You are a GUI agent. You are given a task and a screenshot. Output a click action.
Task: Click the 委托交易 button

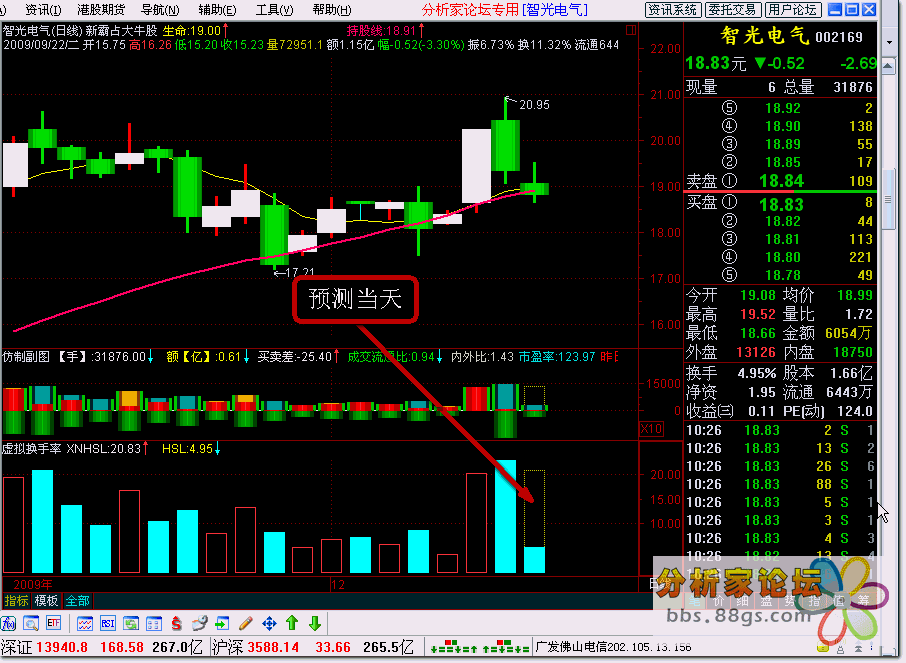pyautogui.click(x=733, y=10)
